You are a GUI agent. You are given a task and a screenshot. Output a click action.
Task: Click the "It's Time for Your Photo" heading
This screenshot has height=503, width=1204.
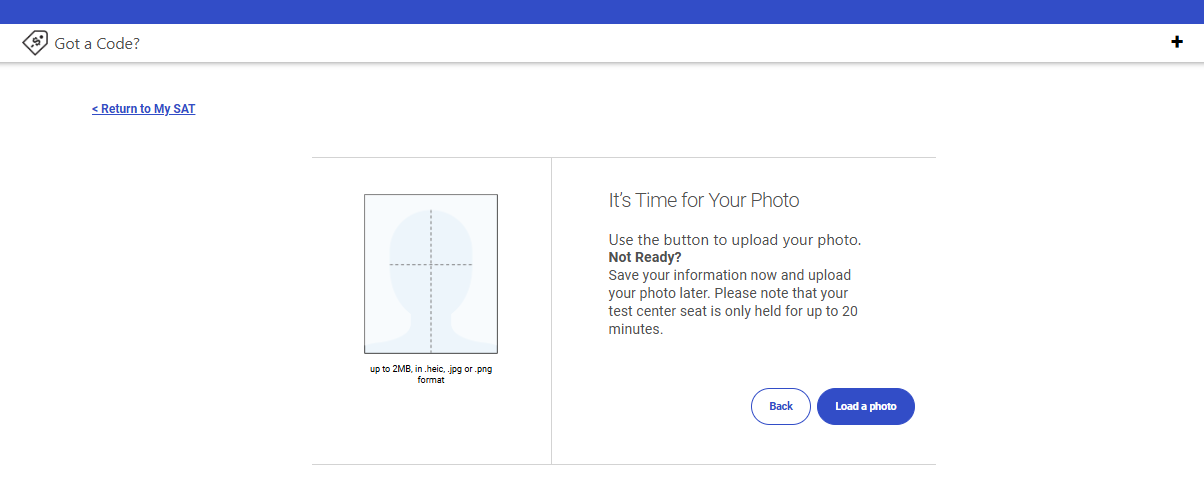pos(704,200)
